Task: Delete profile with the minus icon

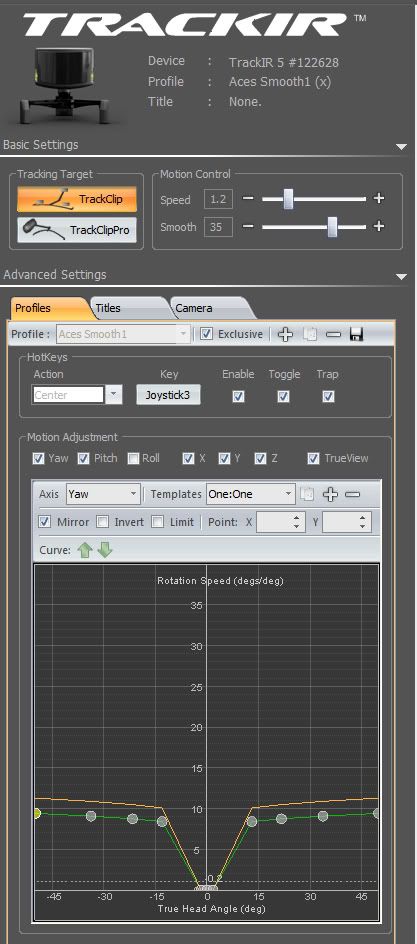Action: coord(333,334)
